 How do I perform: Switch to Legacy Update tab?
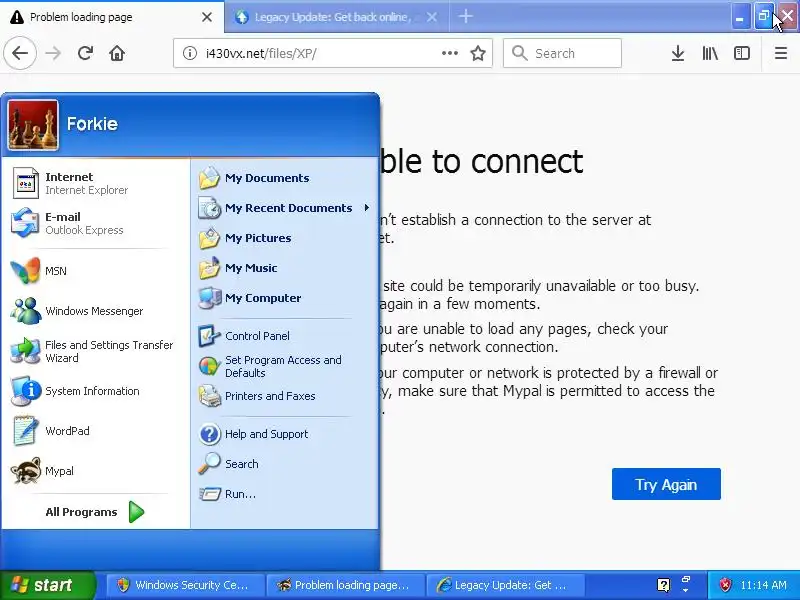[x=337, y=17]
